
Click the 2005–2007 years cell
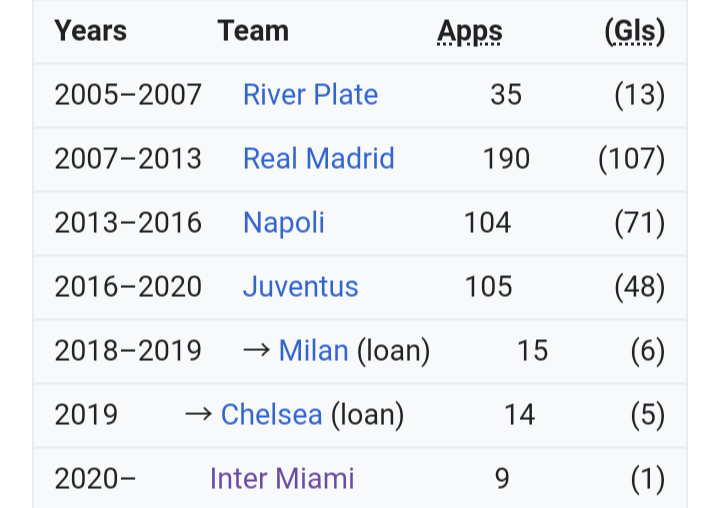click(128, 95)
